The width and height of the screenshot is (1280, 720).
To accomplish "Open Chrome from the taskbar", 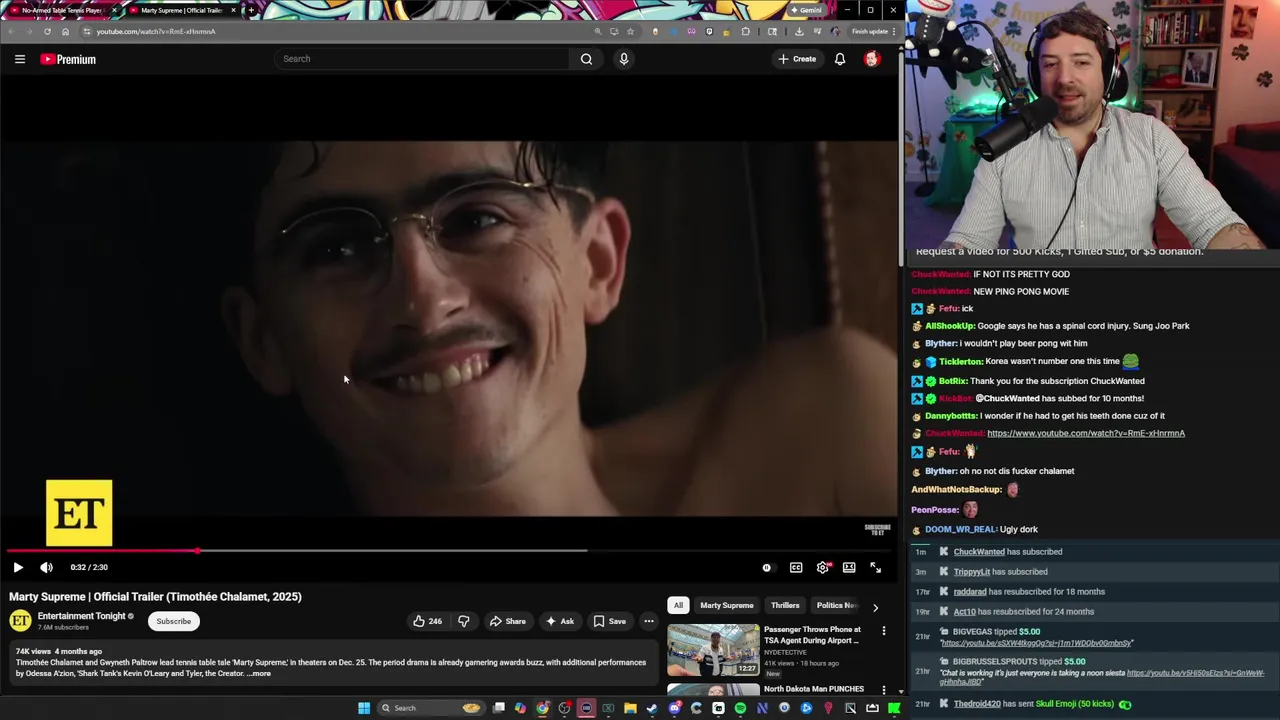I will coord(542,708).
